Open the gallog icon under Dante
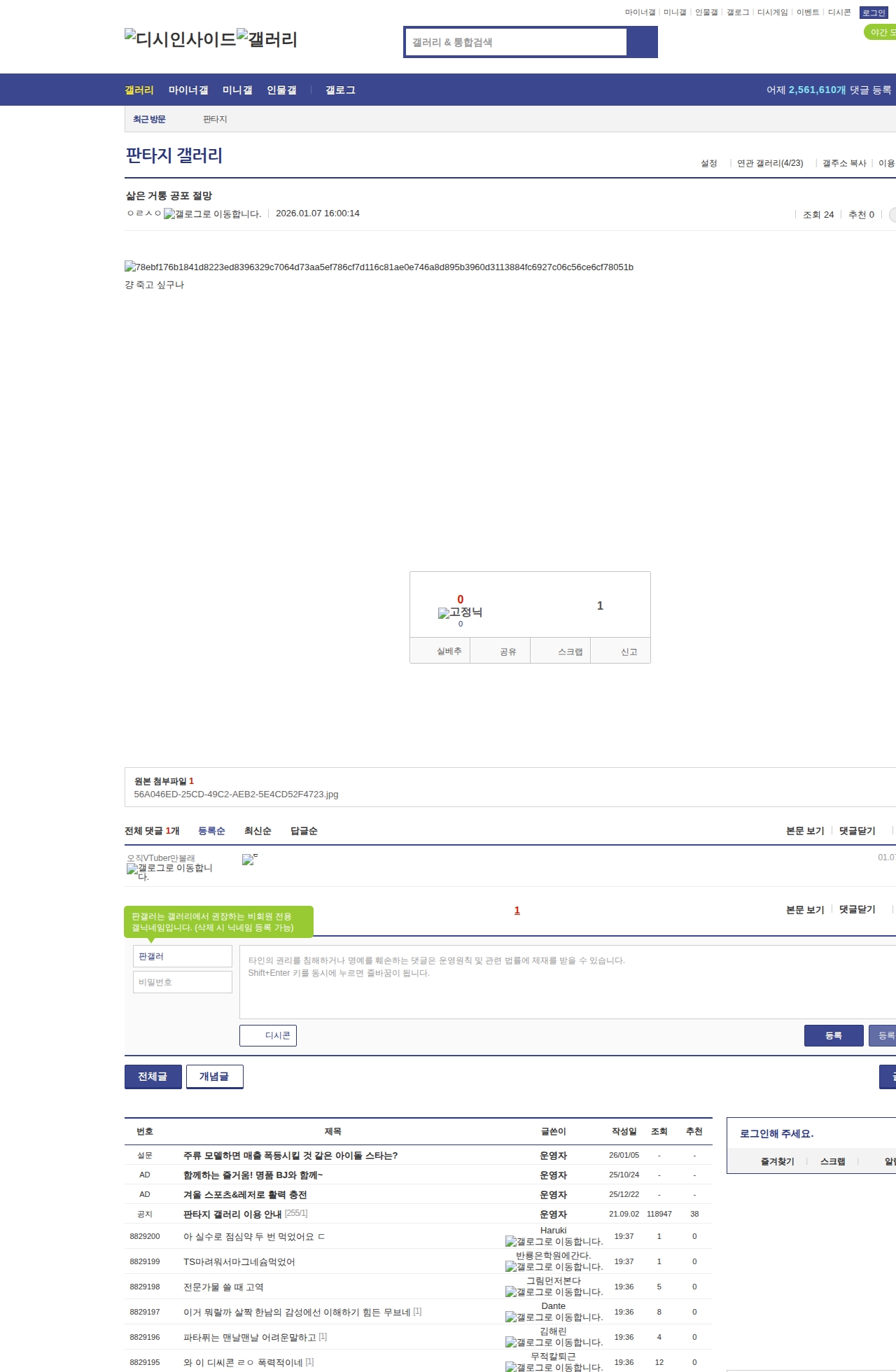This screenshot has height=1372, width=896. coord(554,1317)
